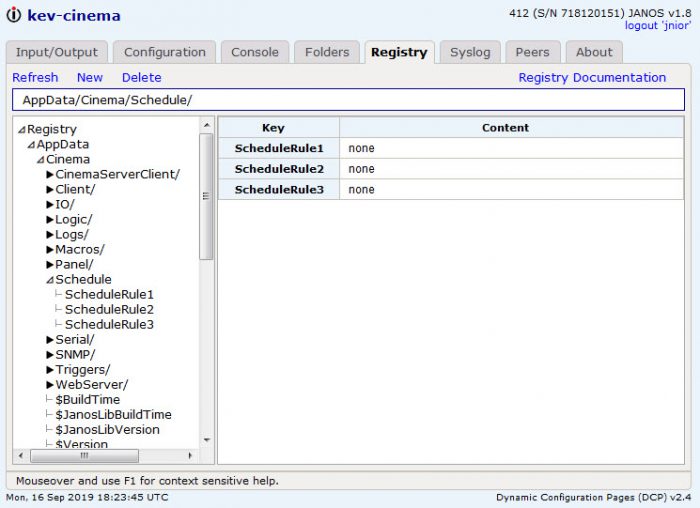Click the horizontal scrollbar left arrow
Image resolution: width=700 pixels, height=508 pixels.
(x=21, y=456)
